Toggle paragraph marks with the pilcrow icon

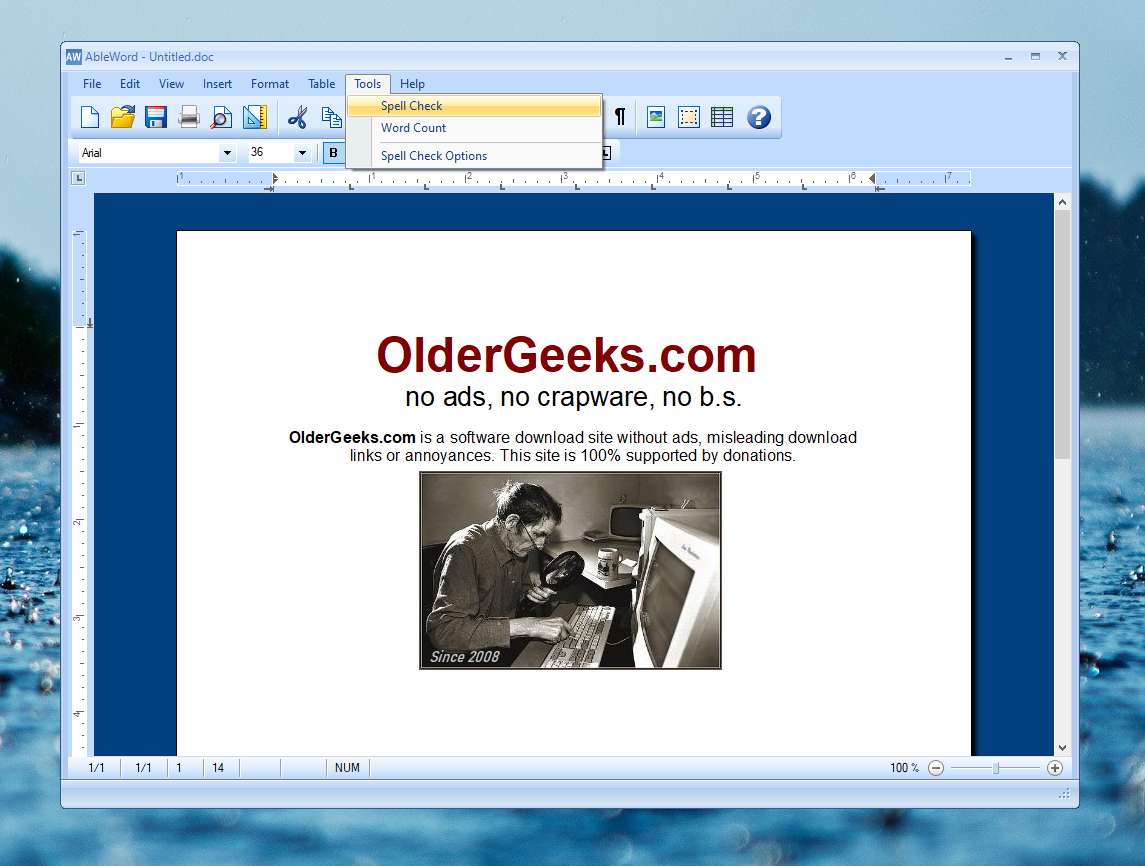[620, 117]
